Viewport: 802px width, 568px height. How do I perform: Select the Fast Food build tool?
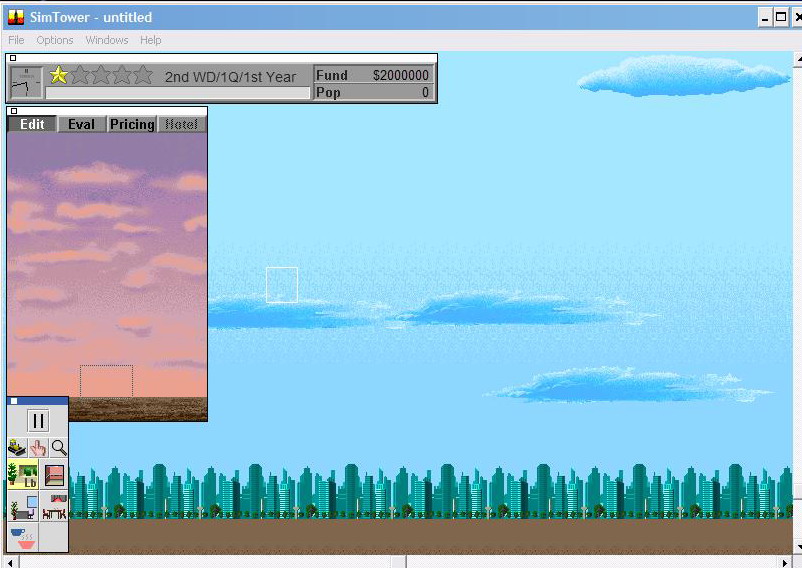[23, 537]
